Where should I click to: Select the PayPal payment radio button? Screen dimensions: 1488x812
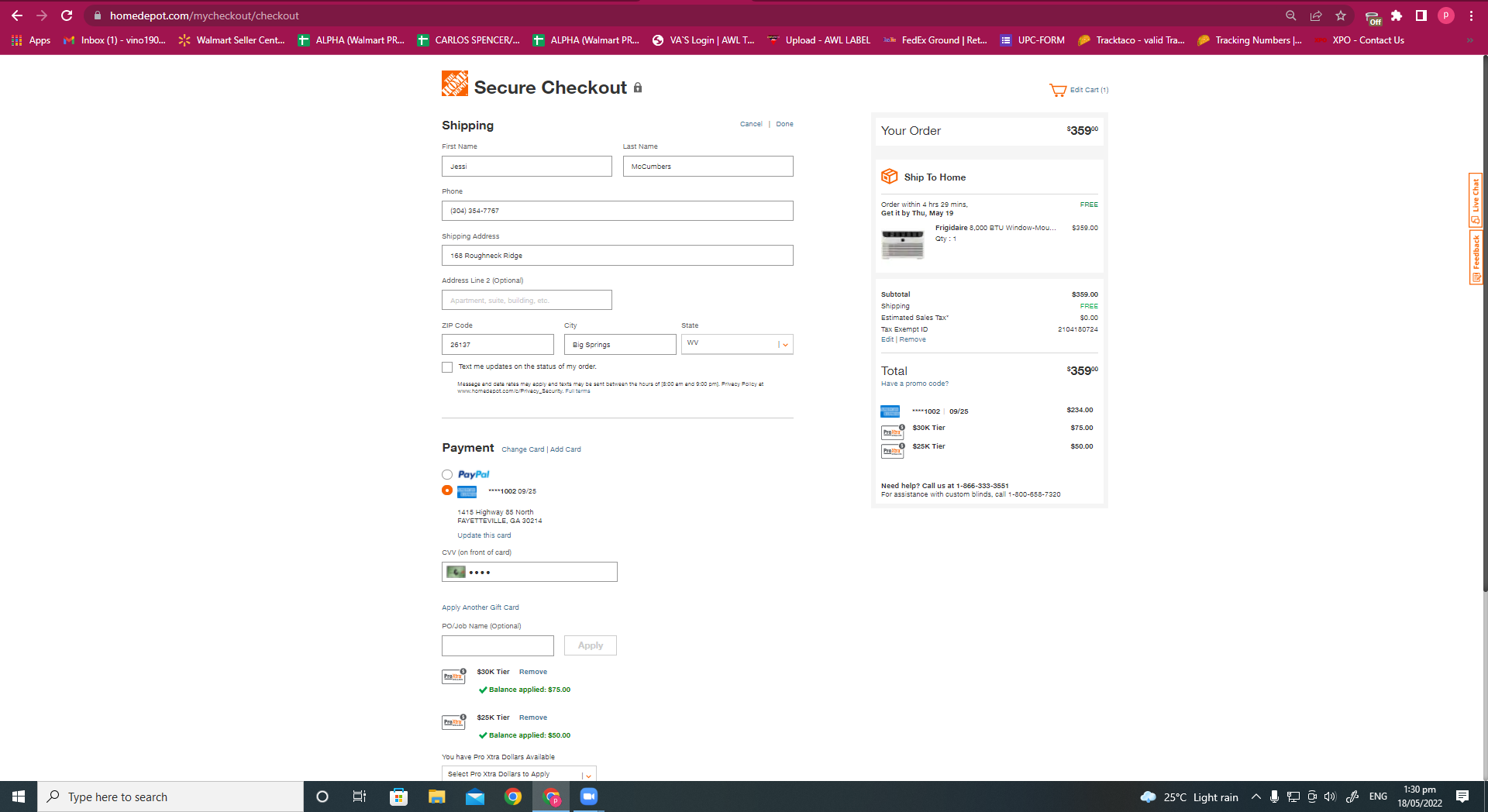coord(447,474)
